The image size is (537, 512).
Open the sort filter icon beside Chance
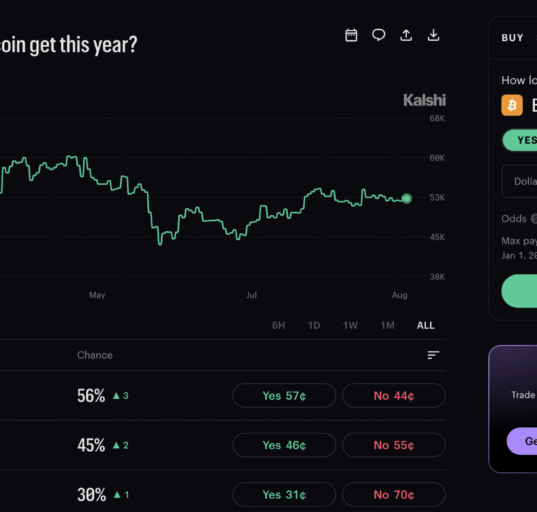(x=433, y=355)
